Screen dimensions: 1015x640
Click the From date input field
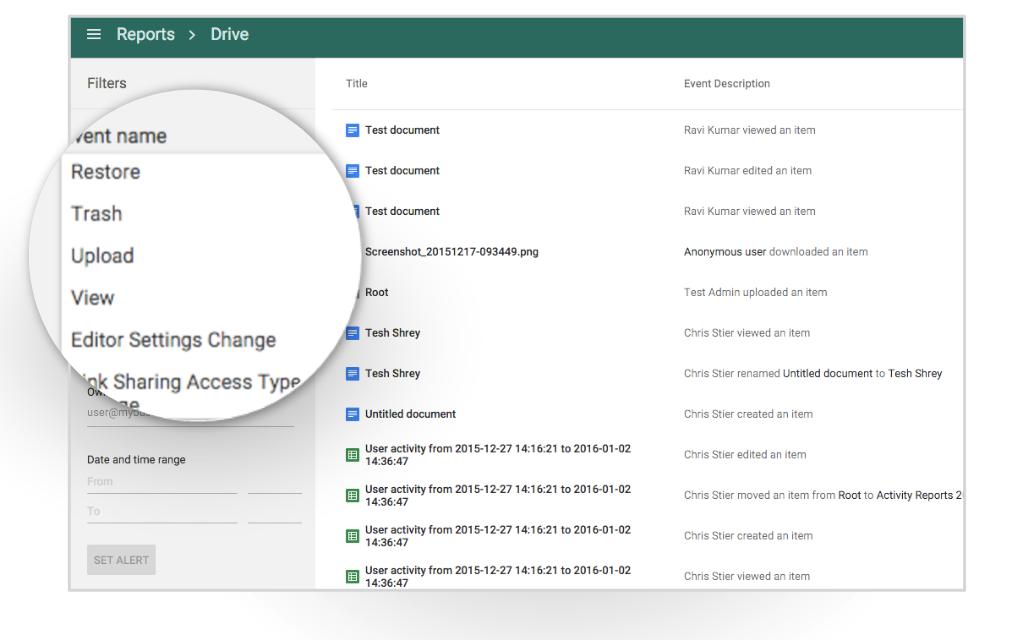tap(162, 482)
